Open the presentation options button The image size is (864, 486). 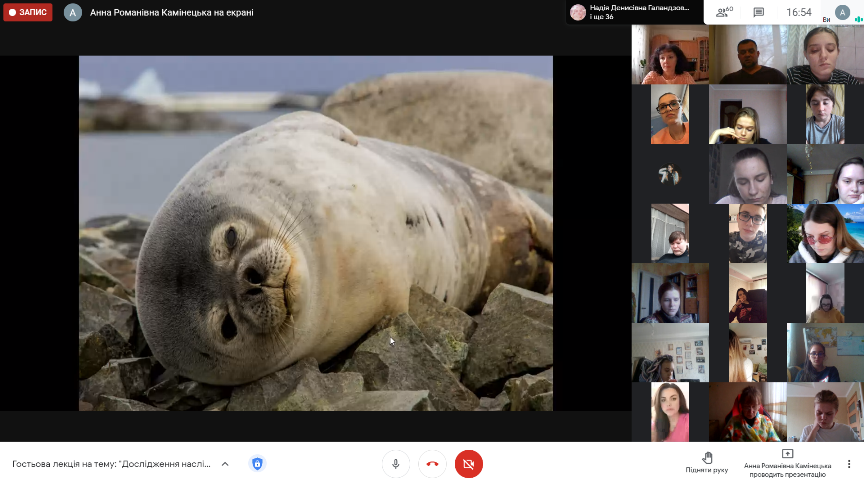click(x=787, y=461)
